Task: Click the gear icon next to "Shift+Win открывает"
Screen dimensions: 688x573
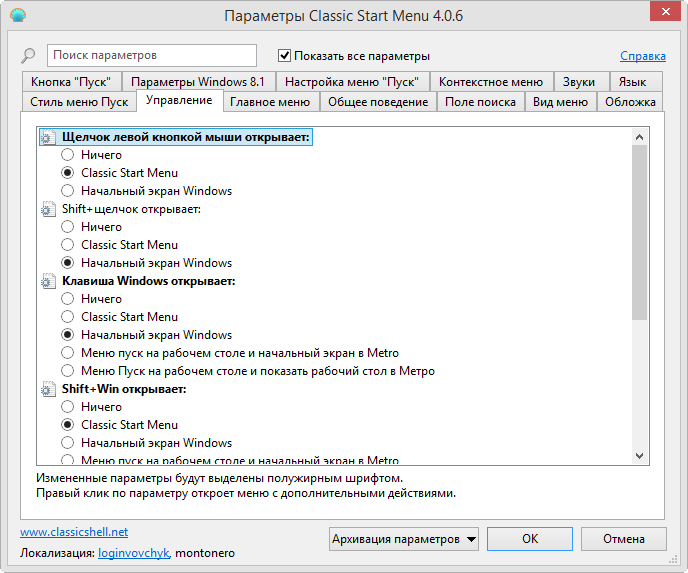Action: [47, 390]
